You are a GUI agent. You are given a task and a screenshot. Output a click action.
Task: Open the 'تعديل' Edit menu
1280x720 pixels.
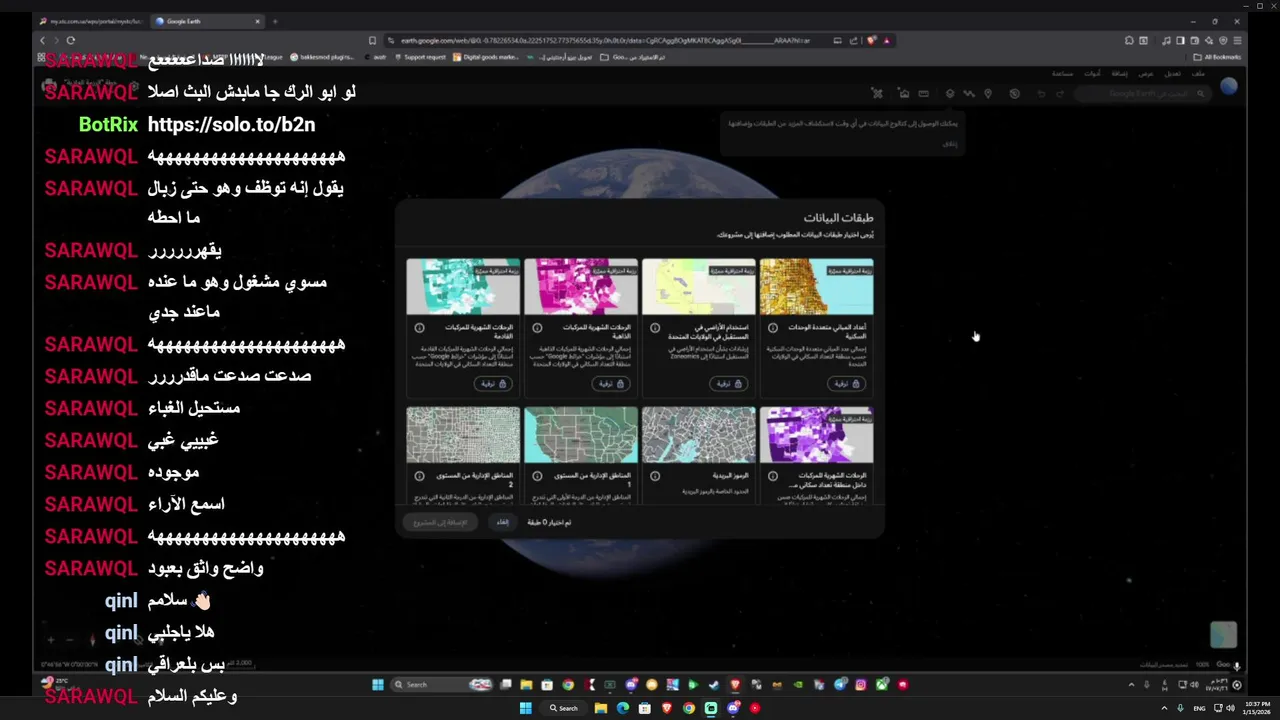(x=1172, y=74)
